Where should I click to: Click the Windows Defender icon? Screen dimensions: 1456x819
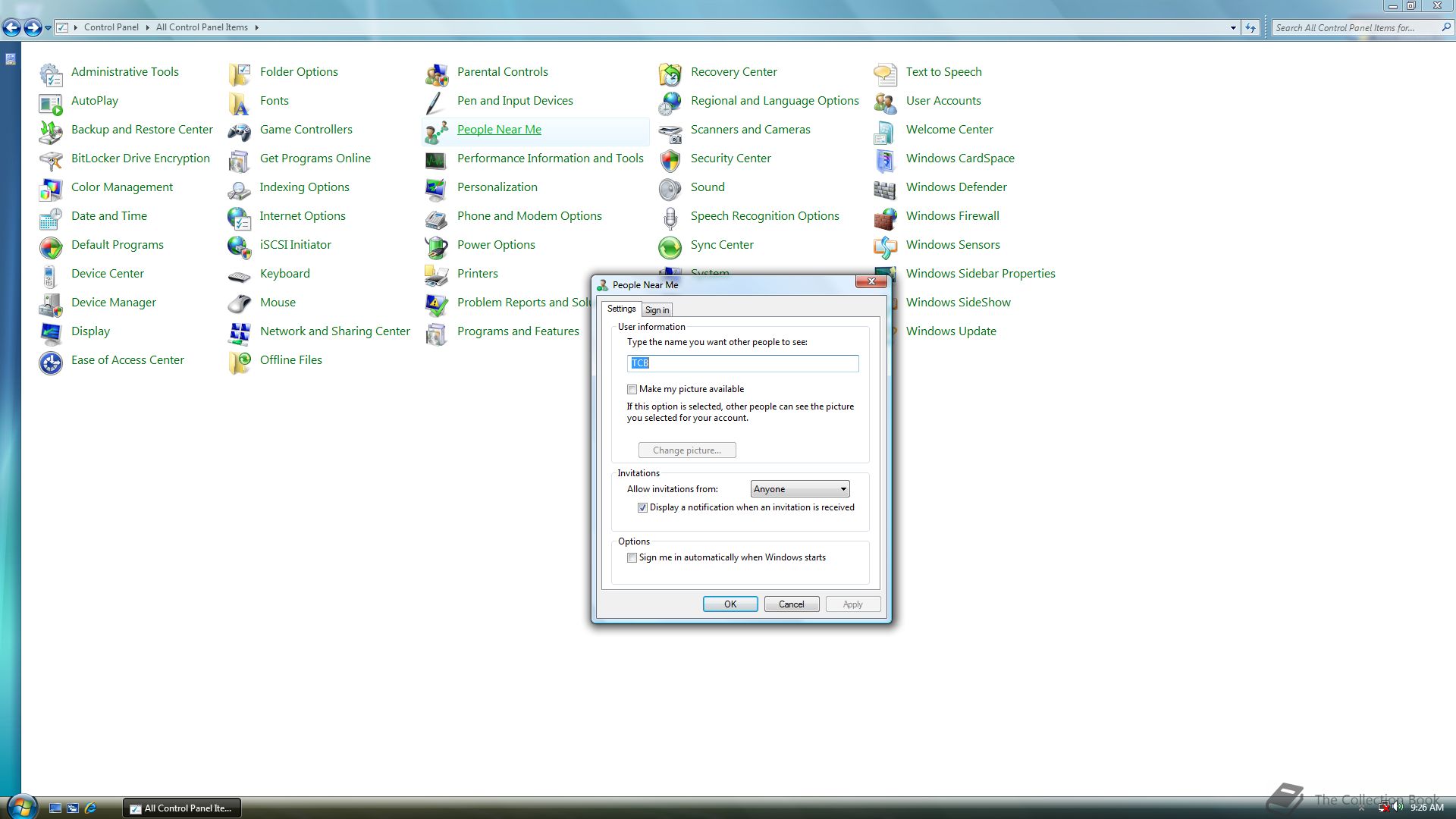click(886, 189)
